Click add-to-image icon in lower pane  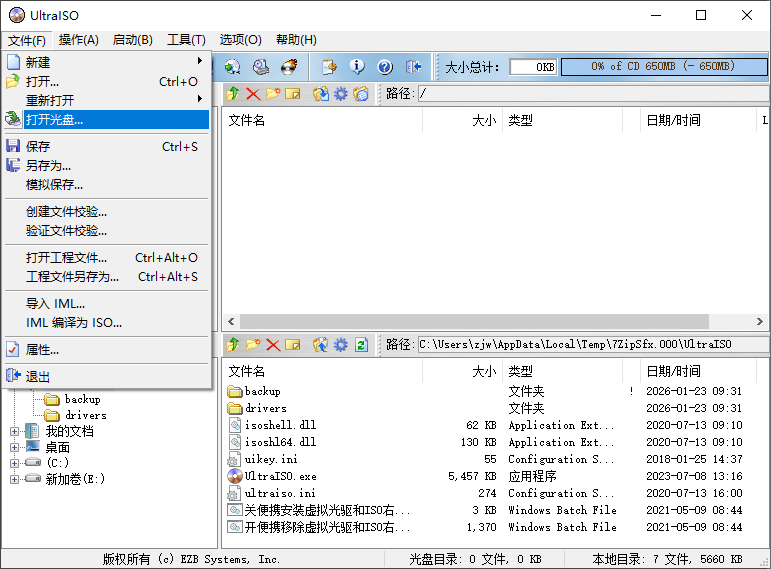pyautogui.click(x=321, y=345)
